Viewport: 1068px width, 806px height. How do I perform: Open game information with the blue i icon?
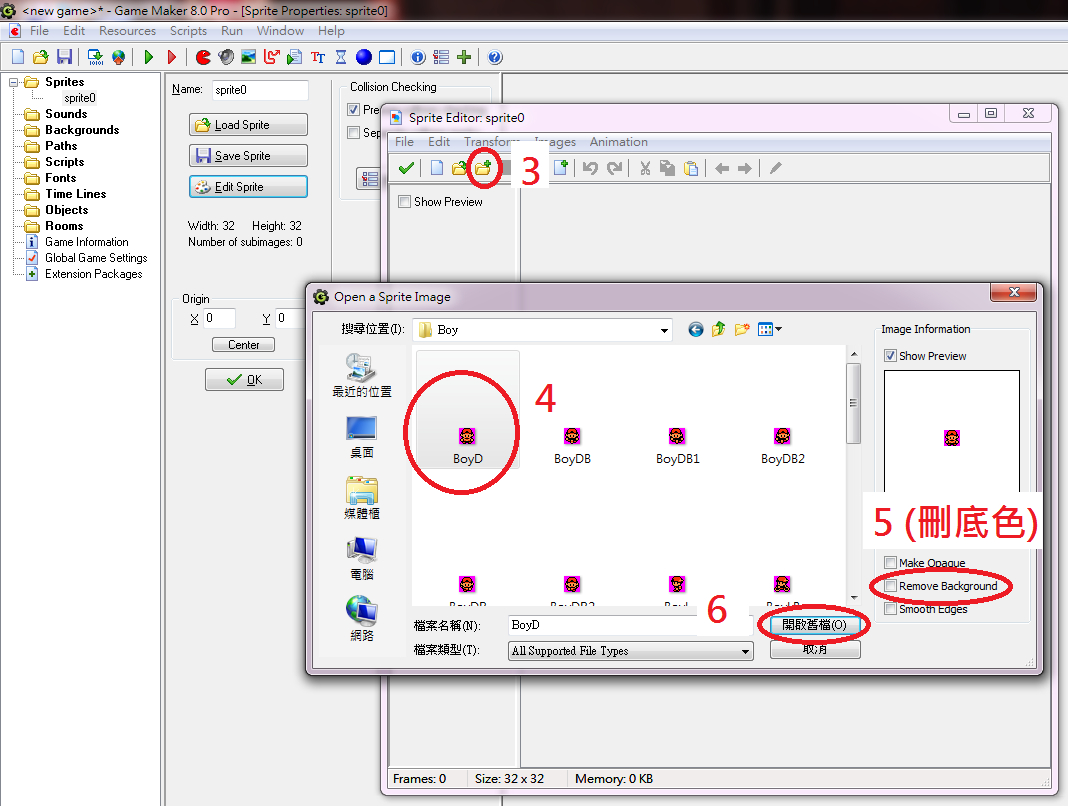418,57
